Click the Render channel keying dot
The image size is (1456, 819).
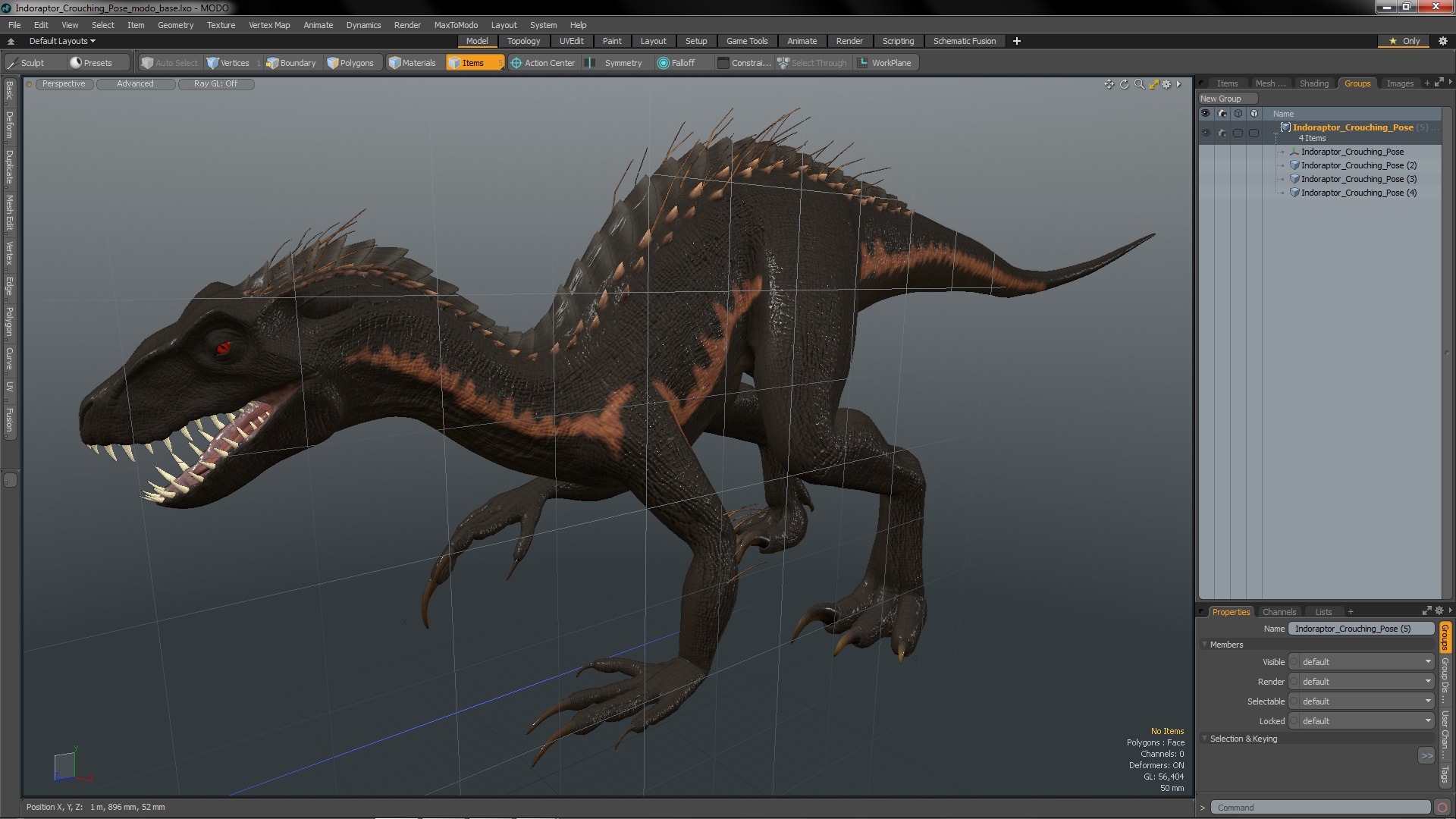(x=1294, y=682)
